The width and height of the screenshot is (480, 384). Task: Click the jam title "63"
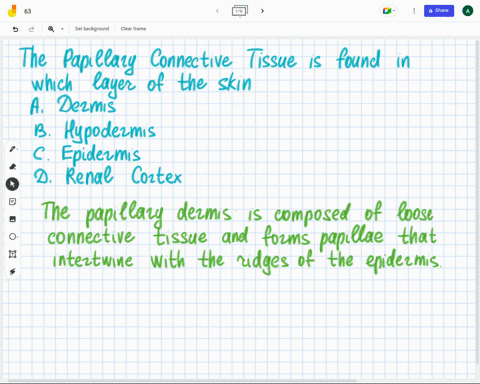pyautogui.click(x=28, y=11)
